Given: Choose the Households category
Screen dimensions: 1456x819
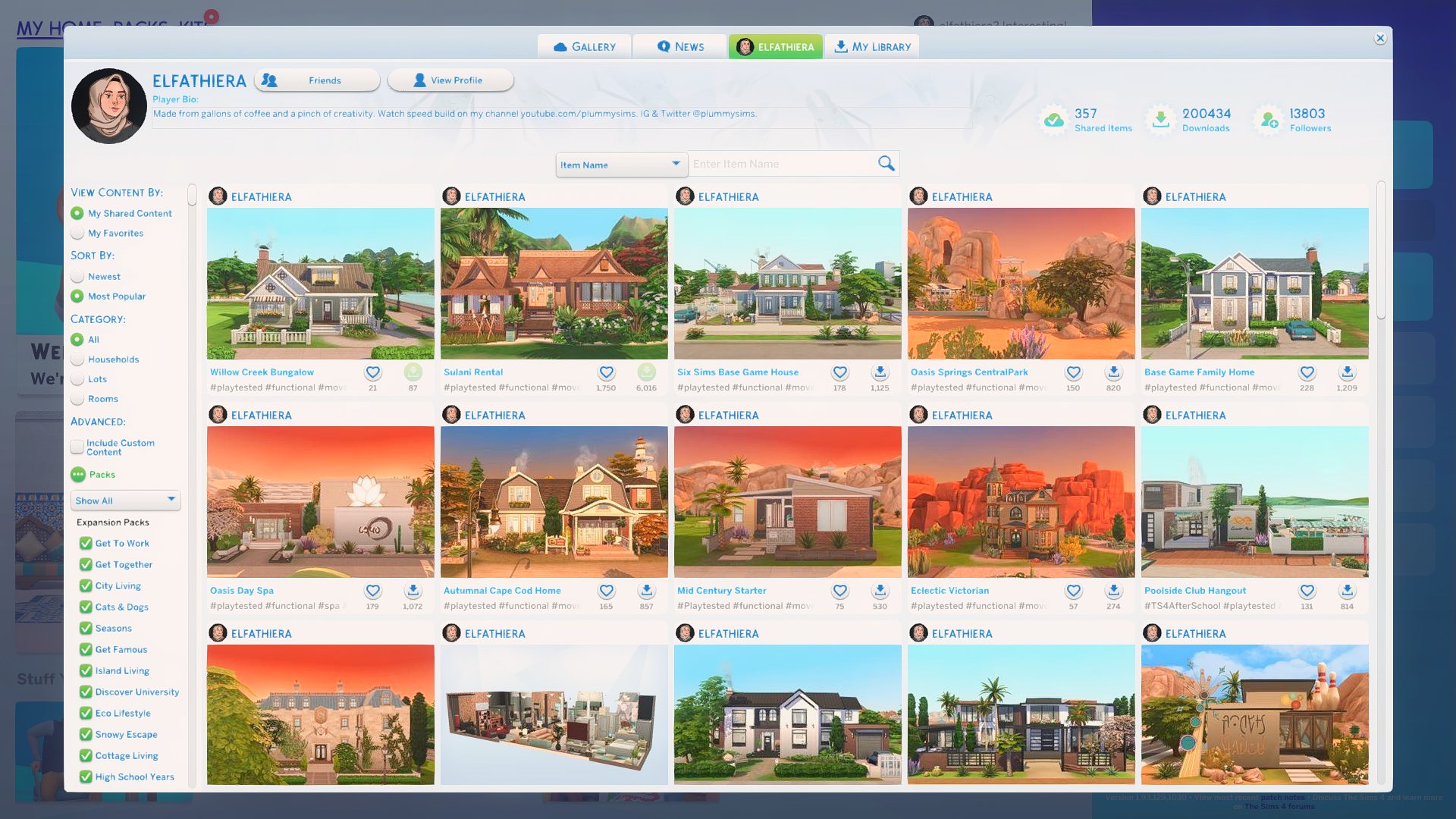Looking at the screenshot, I should click(77, 359).
